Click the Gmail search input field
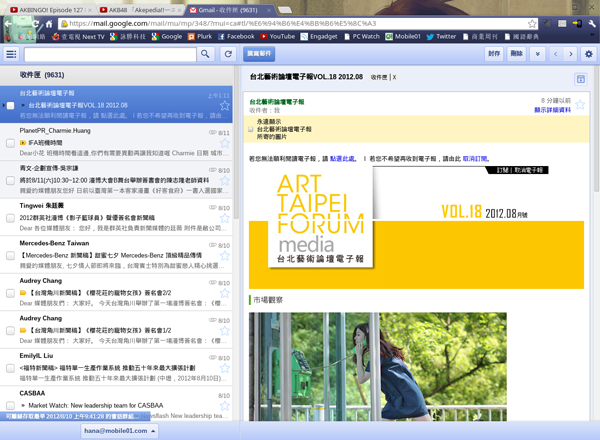This screenshot has height=440, width=600. pos(110,54)
